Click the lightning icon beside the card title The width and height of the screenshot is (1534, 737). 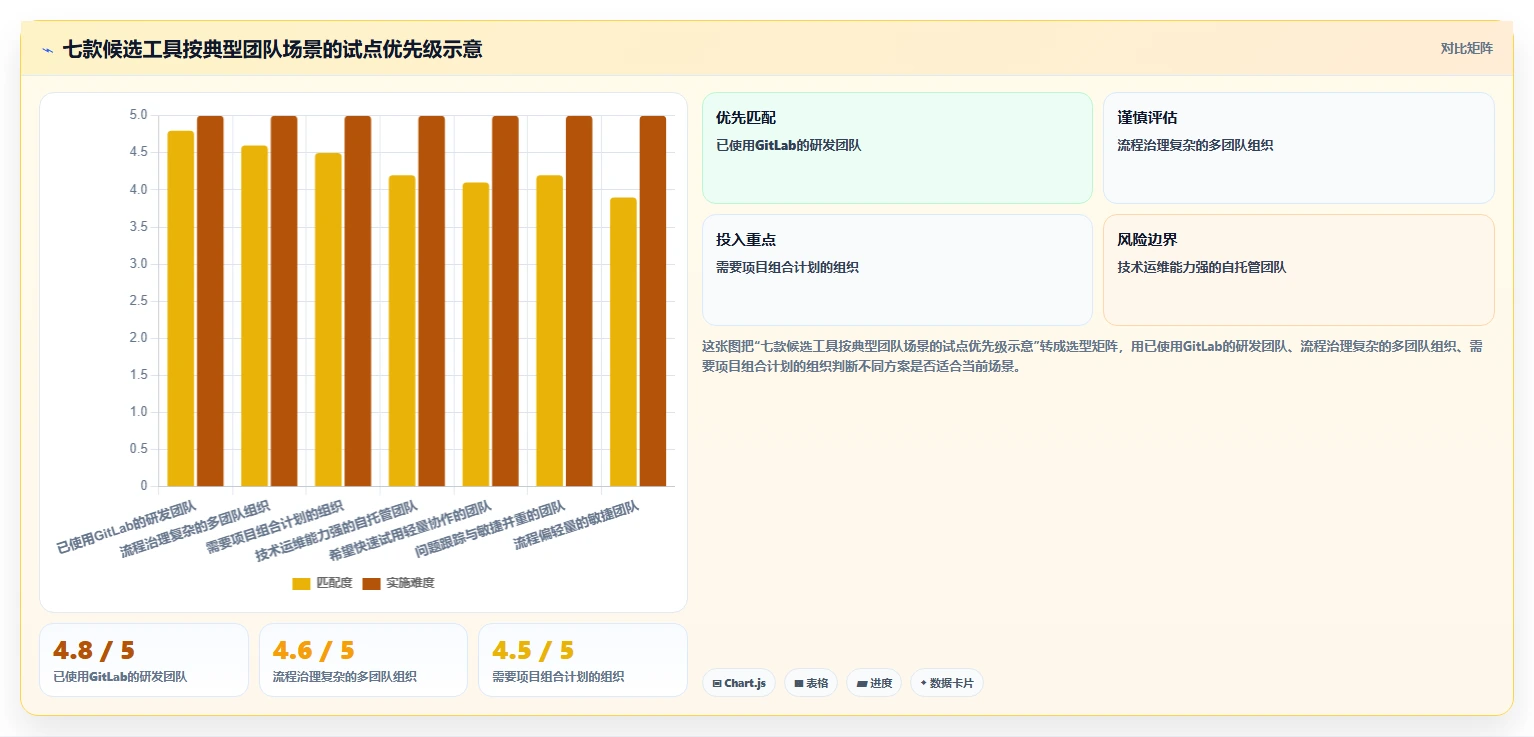click(47, 49)
